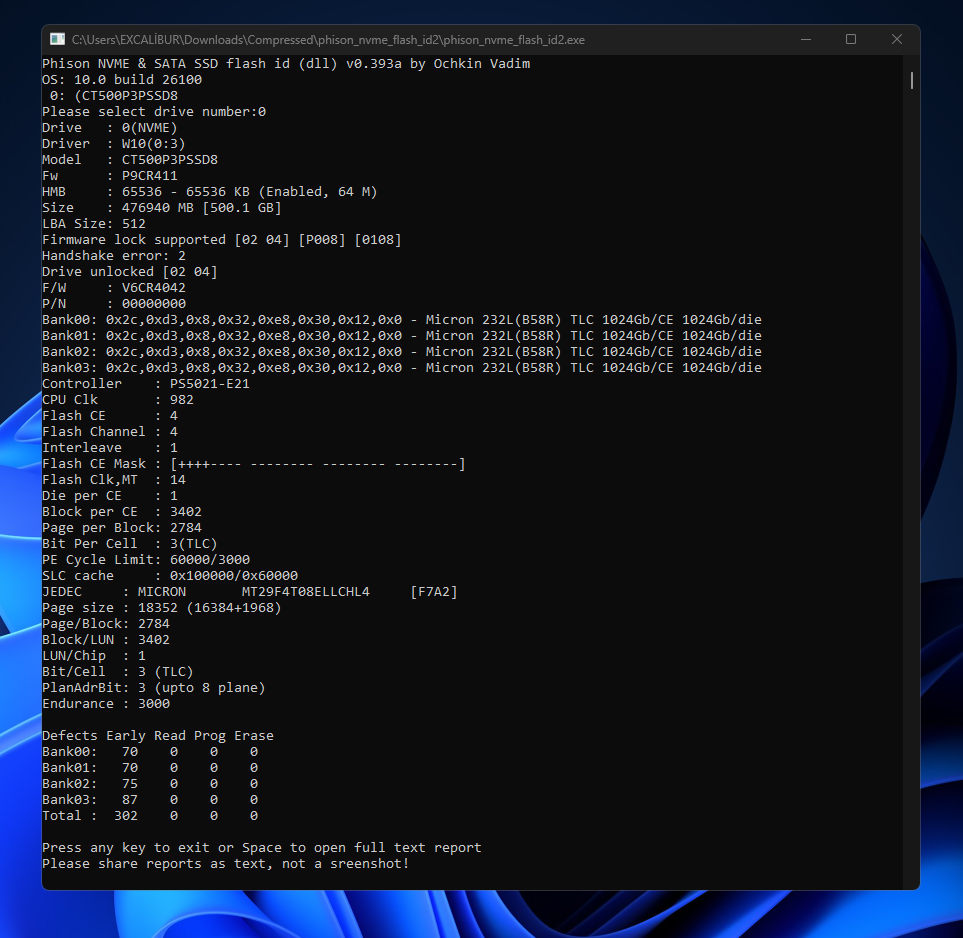
Task: Click the 'Flash Channel : 4' line
Action: click(110, 431)
